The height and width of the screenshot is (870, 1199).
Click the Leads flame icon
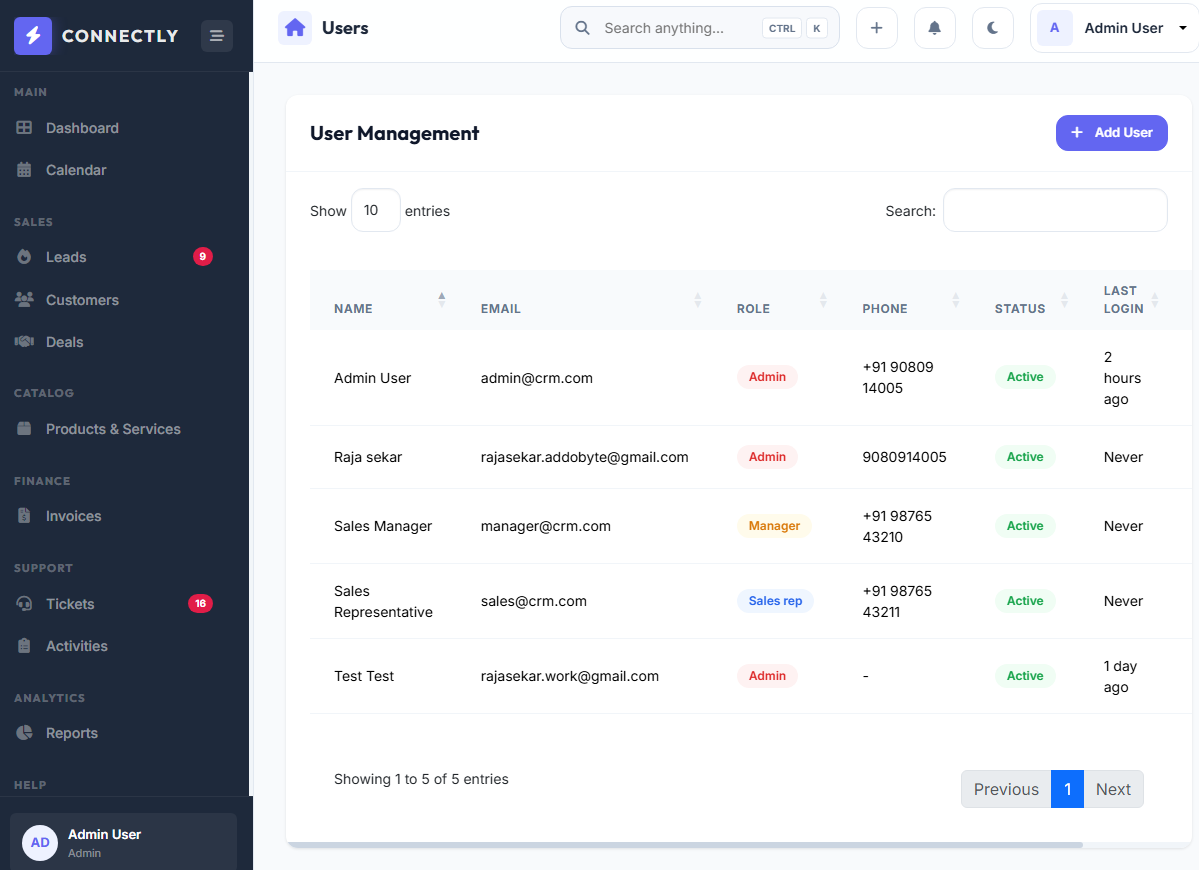pyautogui.click(x=24, y=257)
